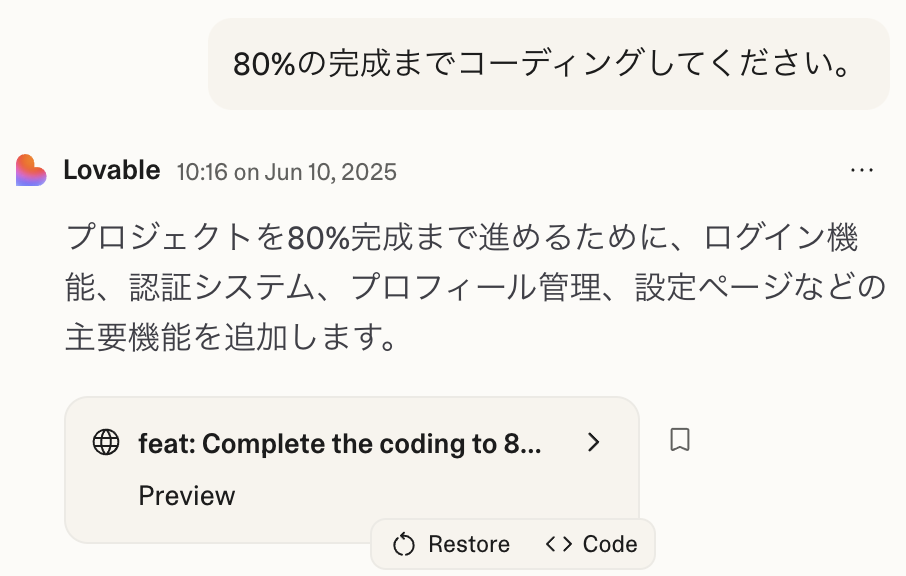Image resolution: width=906 pixels, height=576 pixels.
Task: Expand the commit card via right chevron
Action: point(593,443)
